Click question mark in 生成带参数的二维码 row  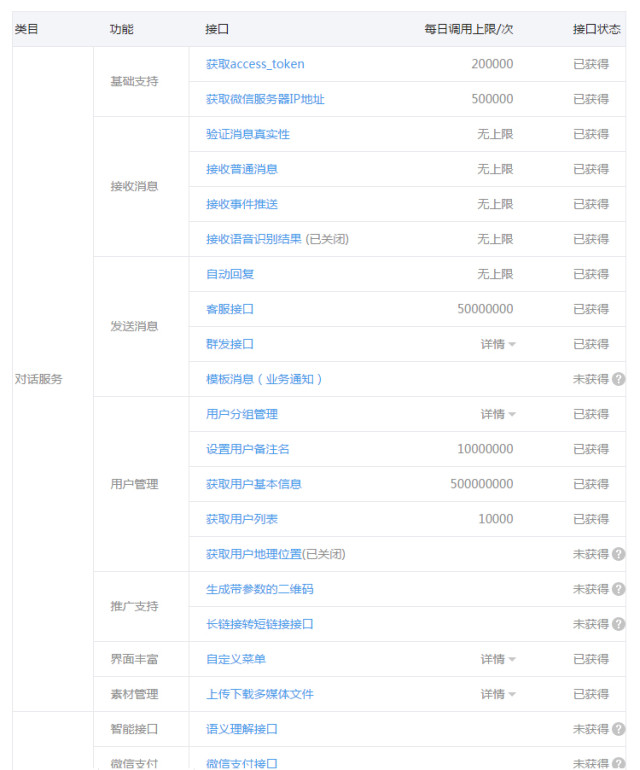point(619,589)
